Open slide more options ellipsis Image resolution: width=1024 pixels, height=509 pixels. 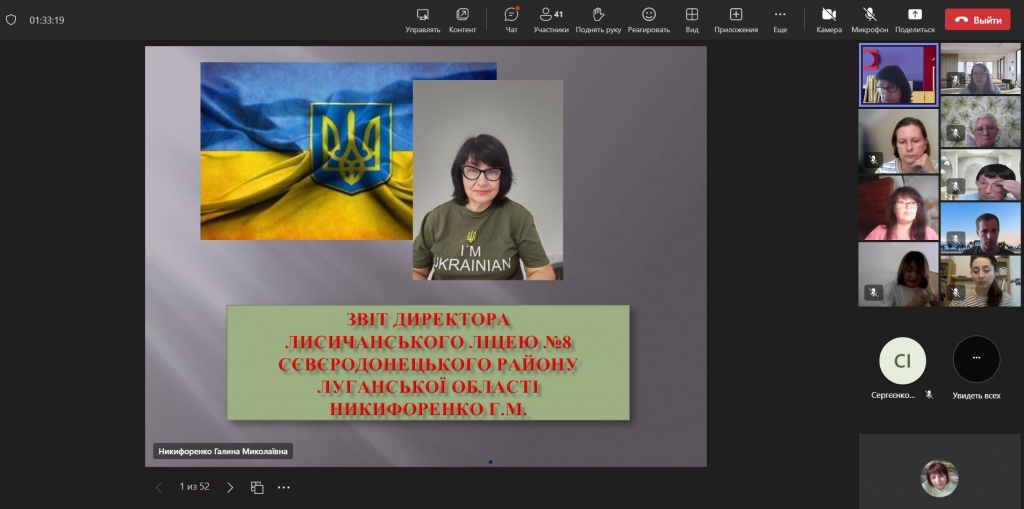click(283, 487)
